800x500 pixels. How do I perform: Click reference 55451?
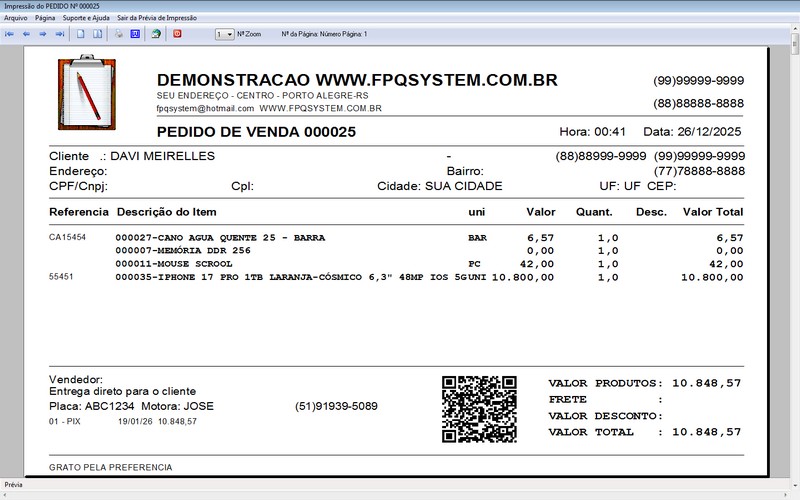coord(61,277)
